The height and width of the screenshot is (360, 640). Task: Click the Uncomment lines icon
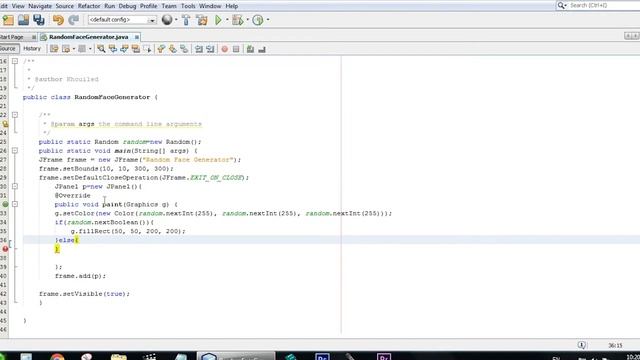click(262, 49)
